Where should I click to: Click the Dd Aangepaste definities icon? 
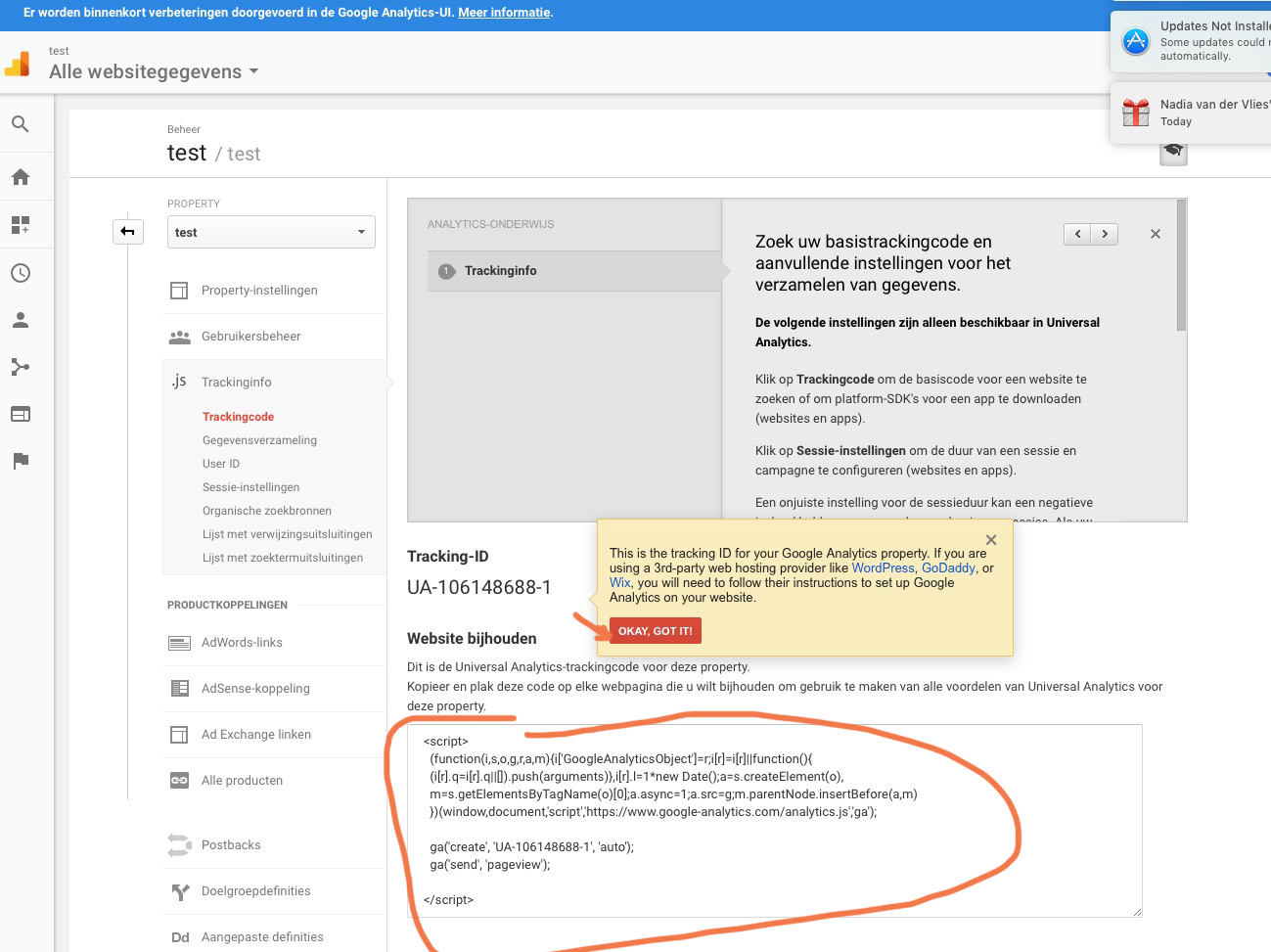(180, 937)
